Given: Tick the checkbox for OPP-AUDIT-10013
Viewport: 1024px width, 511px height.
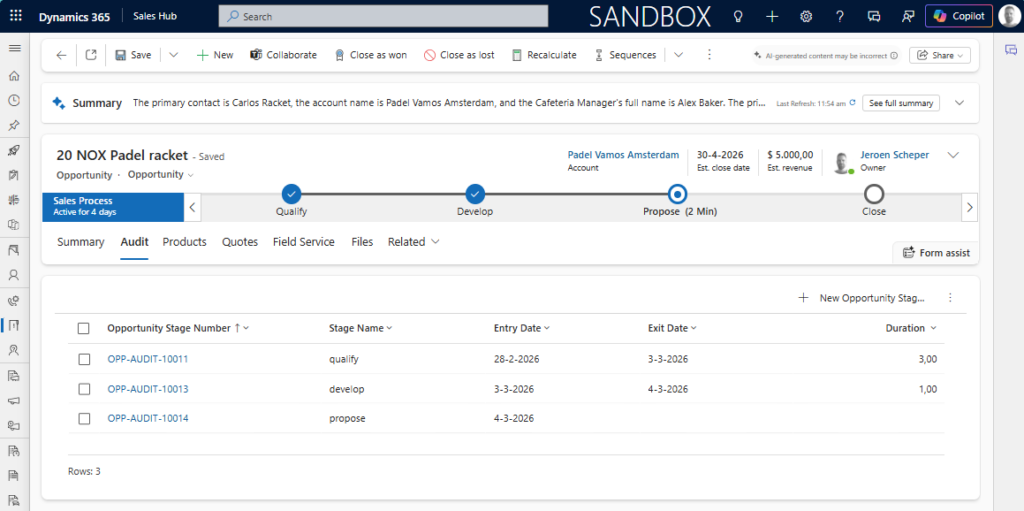Looking at the screenshot, I should tap(84, 389).
